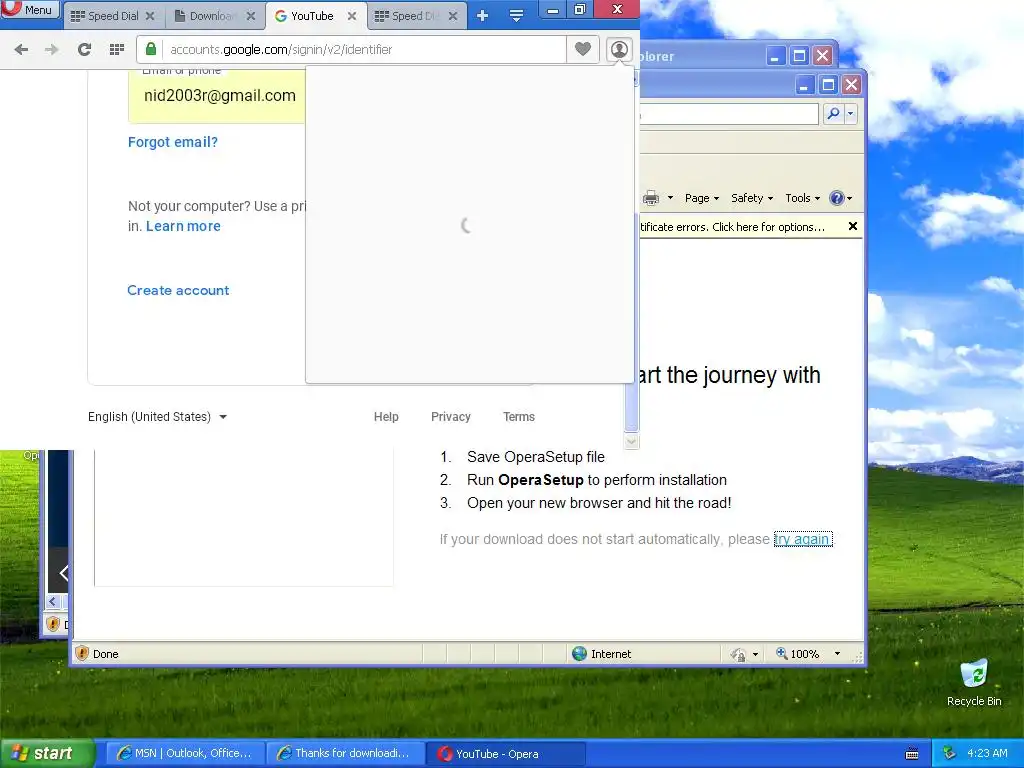The height and width of the screenshot is (768, 1024).
Task: Open the Page menu in Internet Explorer
Action: click(701, 198)
